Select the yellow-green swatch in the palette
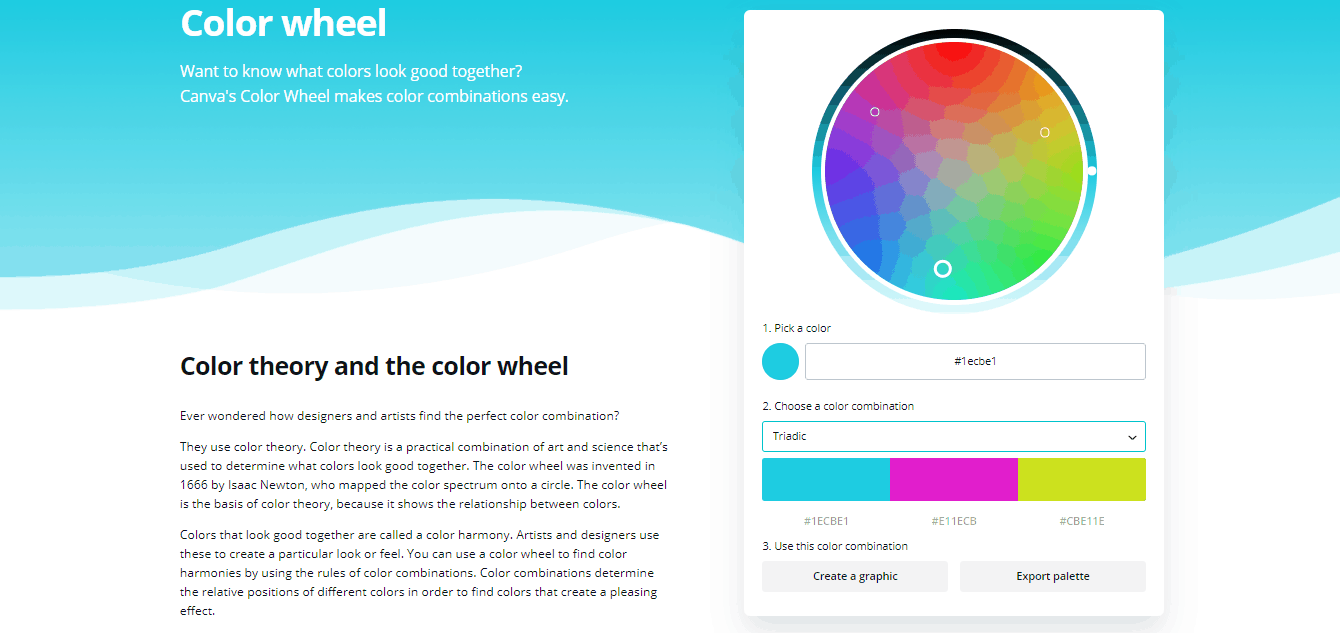The image size is (1340, 633). tap(1081, 479)
